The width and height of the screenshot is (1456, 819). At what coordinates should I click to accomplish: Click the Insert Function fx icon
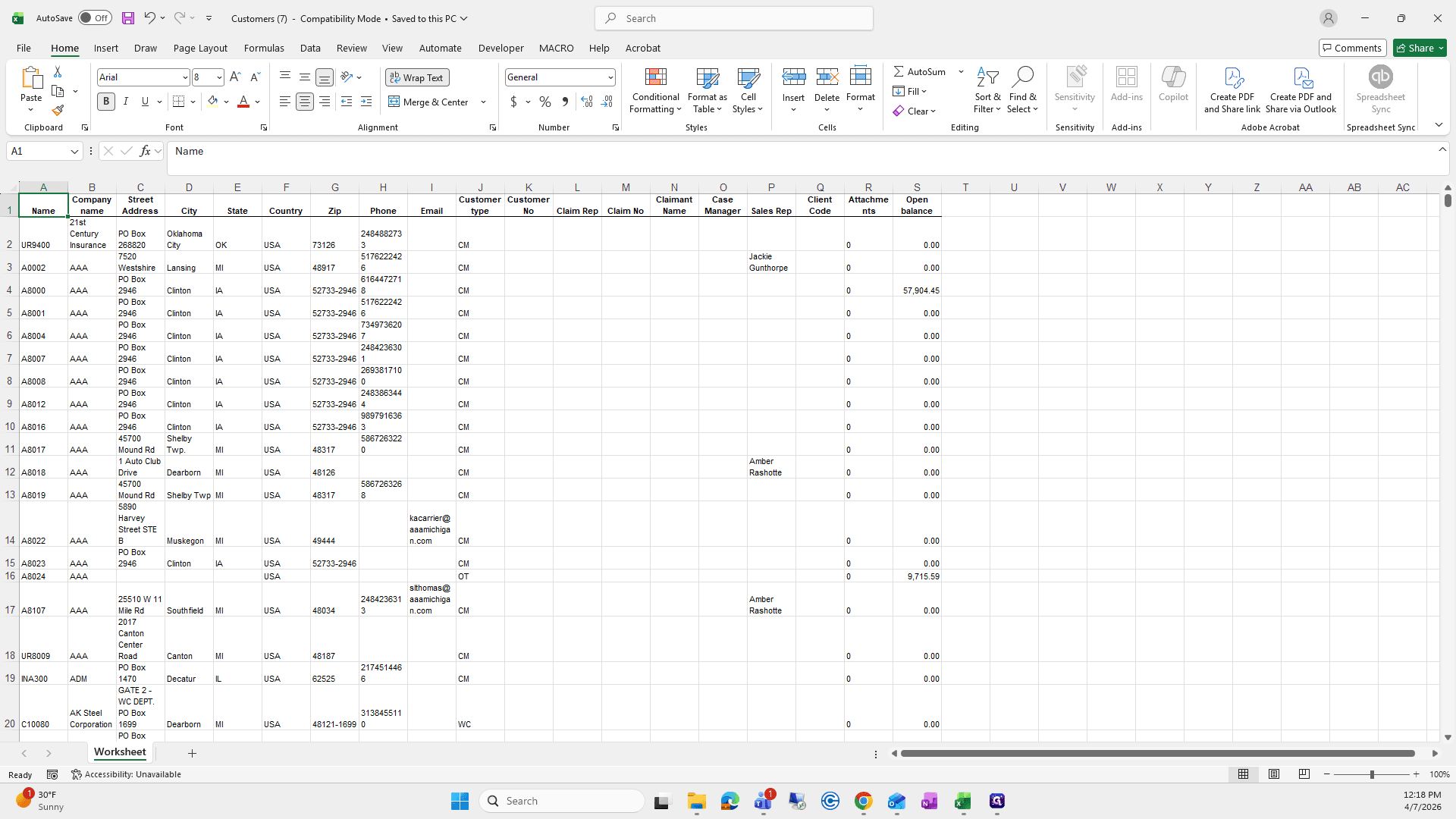pyautogui.click(x=145, y=151)
